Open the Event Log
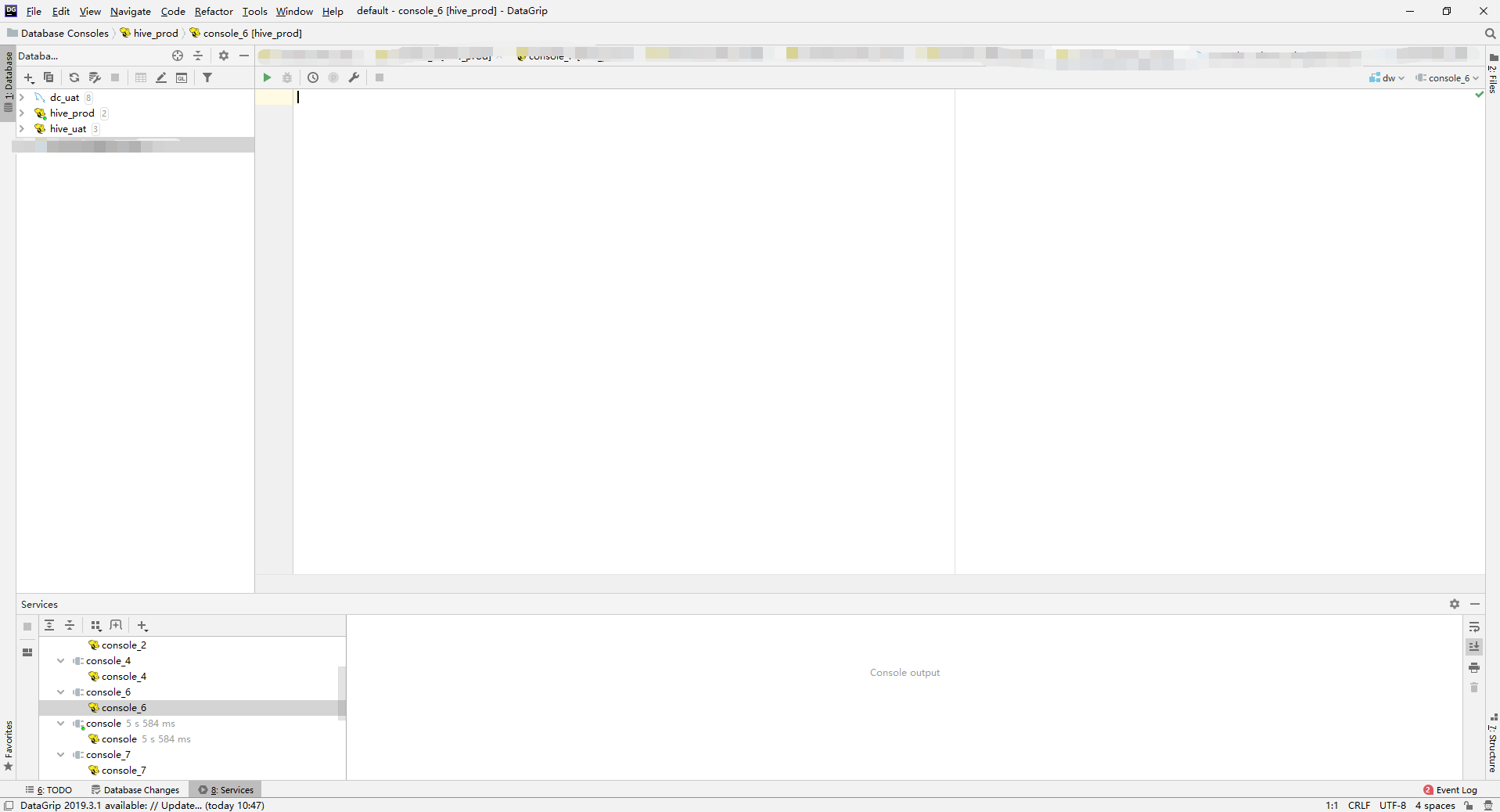 [1450, 789]
